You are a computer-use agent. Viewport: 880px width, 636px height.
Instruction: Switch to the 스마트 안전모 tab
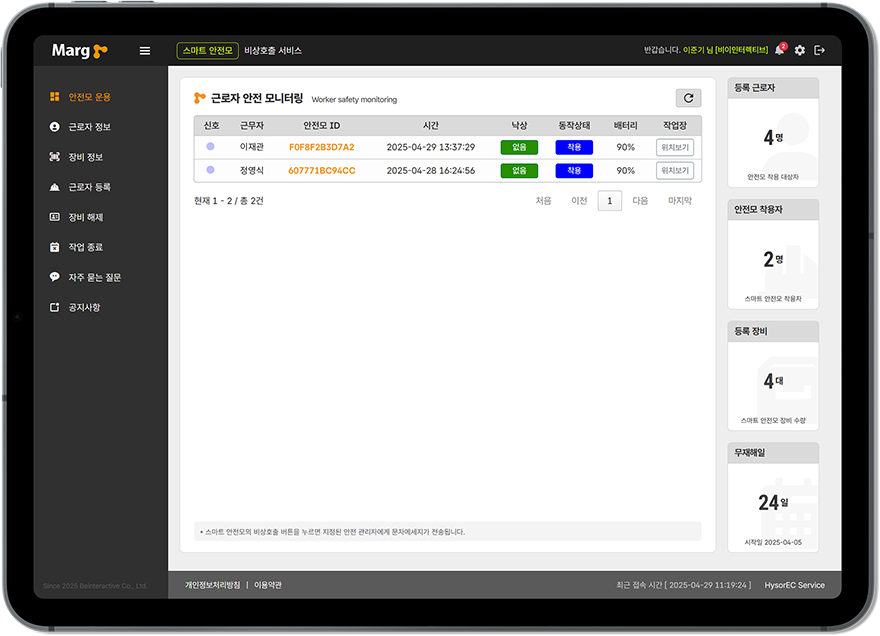(208, 51)
